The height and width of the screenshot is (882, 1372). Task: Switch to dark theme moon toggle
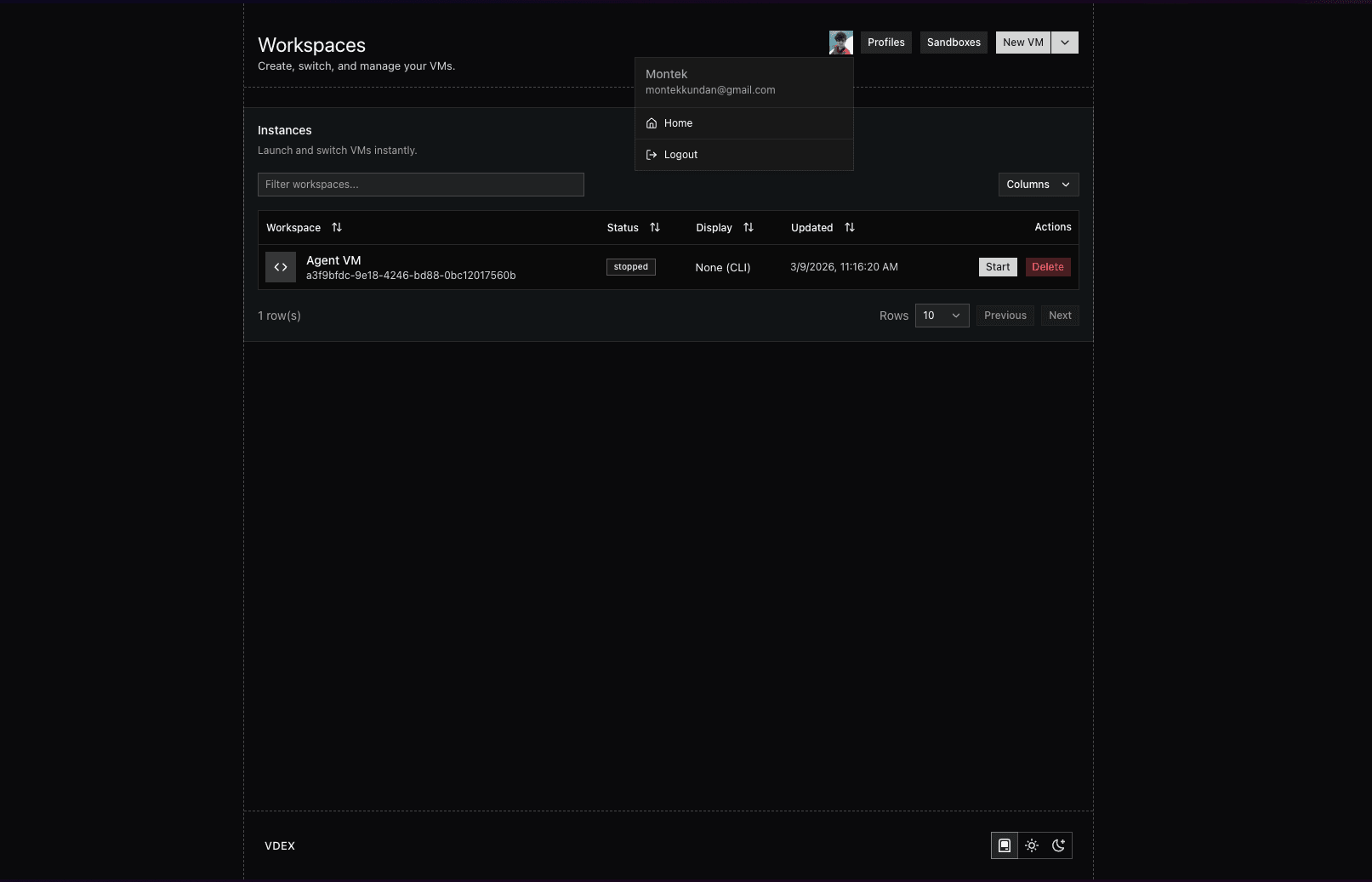tap(1059, 845)
